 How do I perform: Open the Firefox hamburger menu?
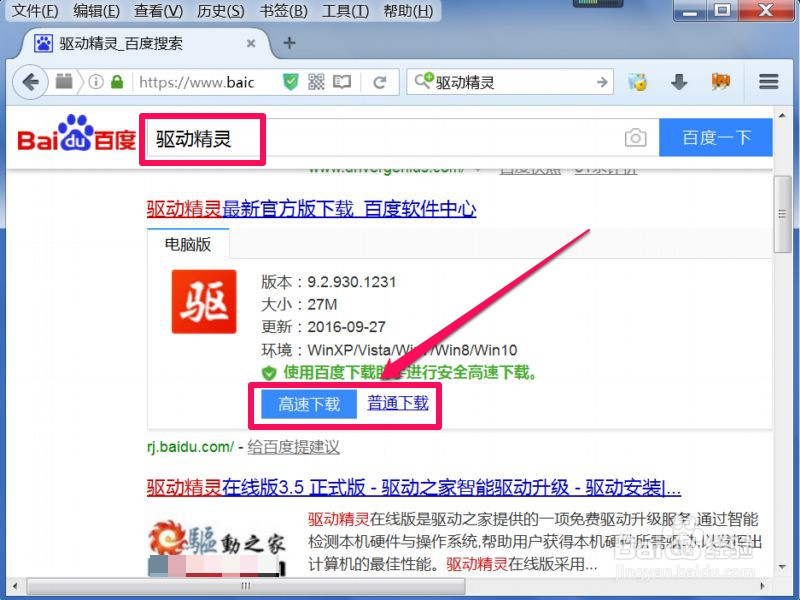point(768,82)
